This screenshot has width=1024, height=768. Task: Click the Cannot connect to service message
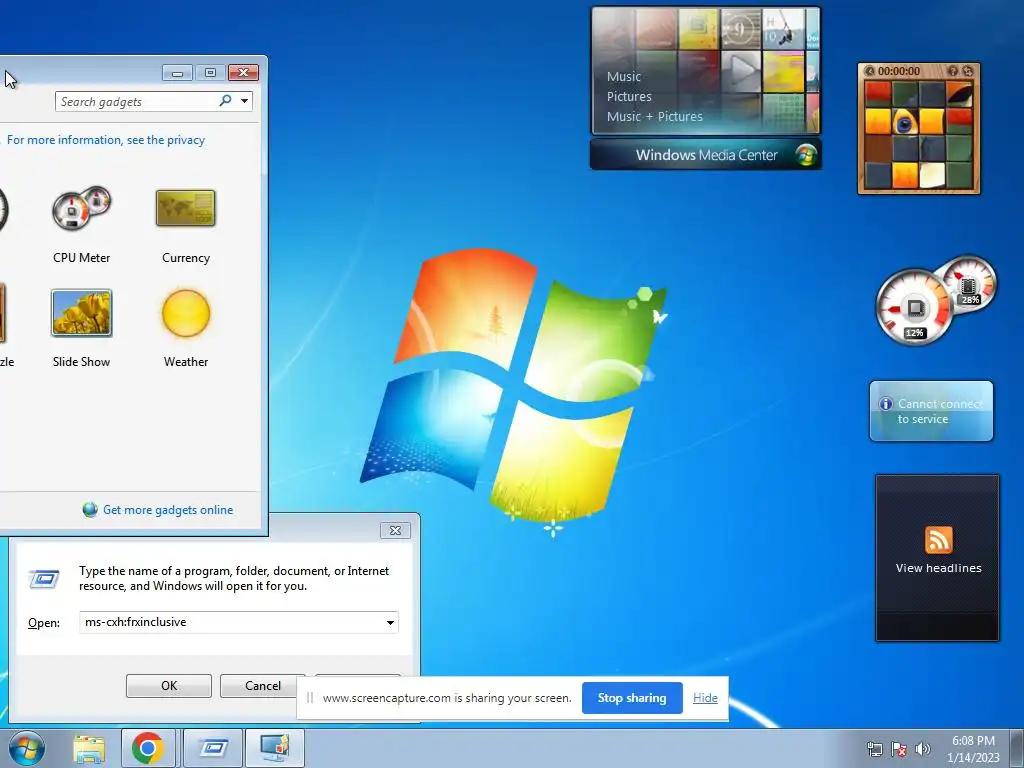[938, 411]
